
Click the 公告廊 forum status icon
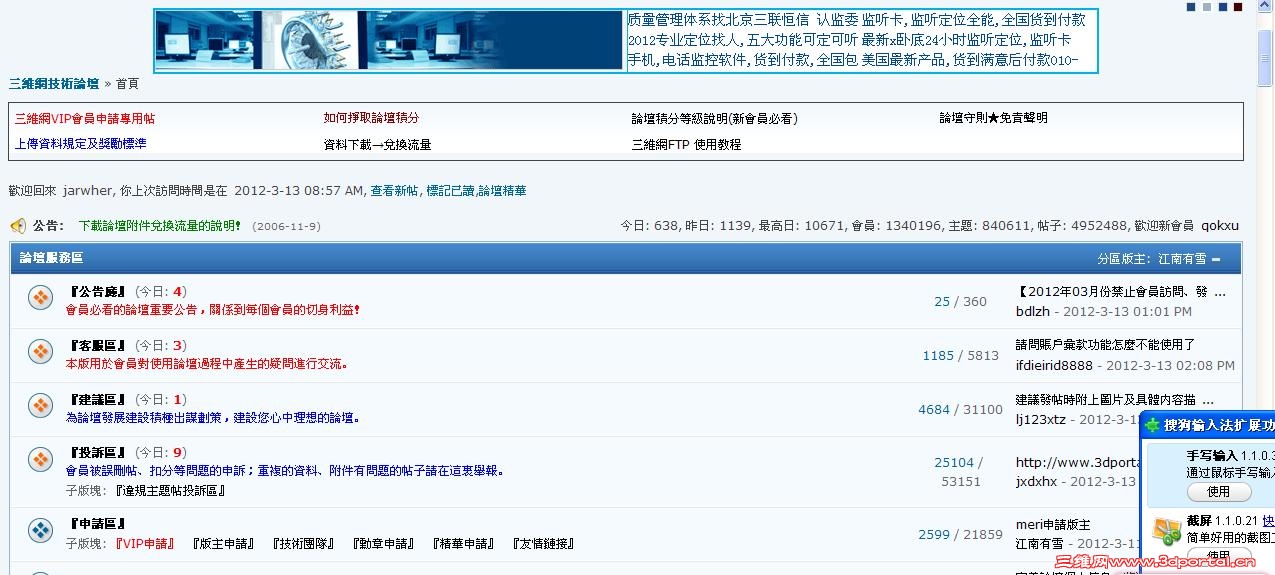(x=40, y=298)
